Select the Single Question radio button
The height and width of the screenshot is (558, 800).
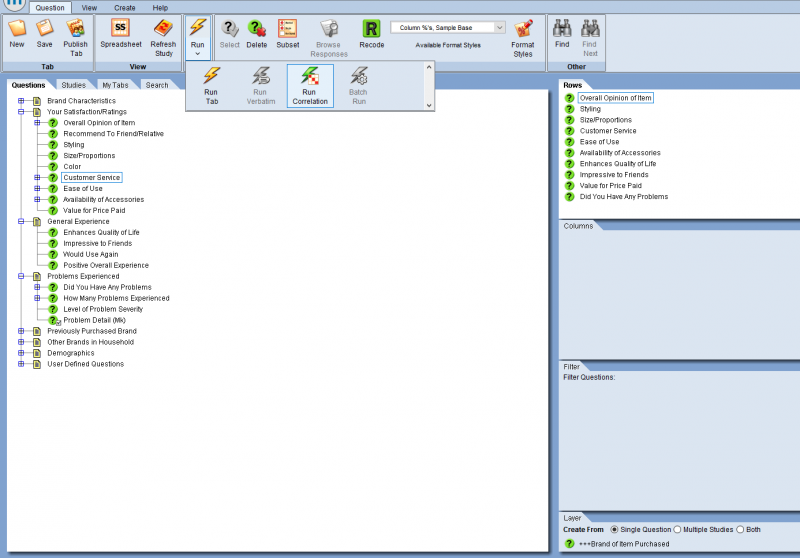click(x=614, y=529)
